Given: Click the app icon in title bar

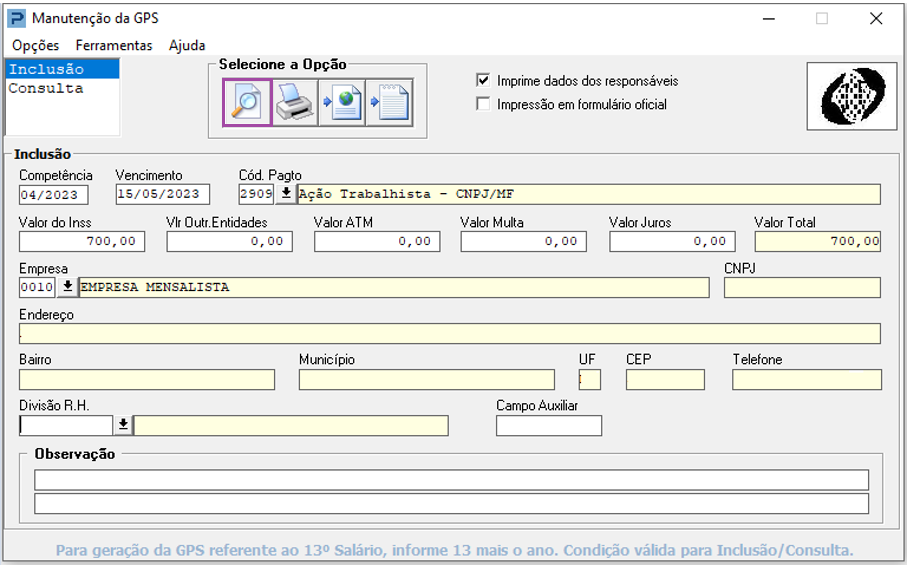Looking at the screenshot, I should [x=16, y=19].
